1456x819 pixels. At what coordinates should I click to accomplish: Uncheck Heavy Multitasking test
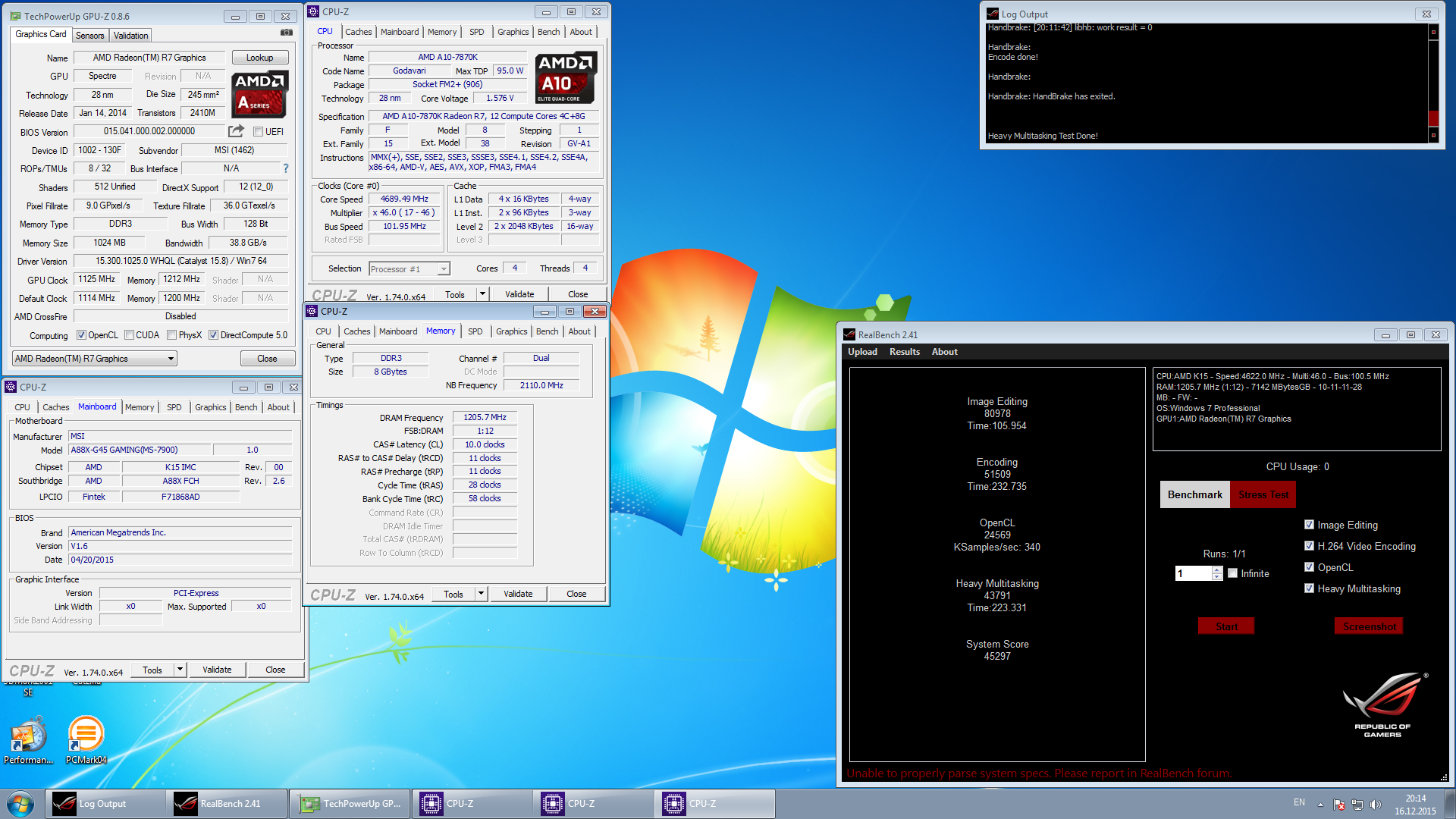click(x=1309, y=588)
